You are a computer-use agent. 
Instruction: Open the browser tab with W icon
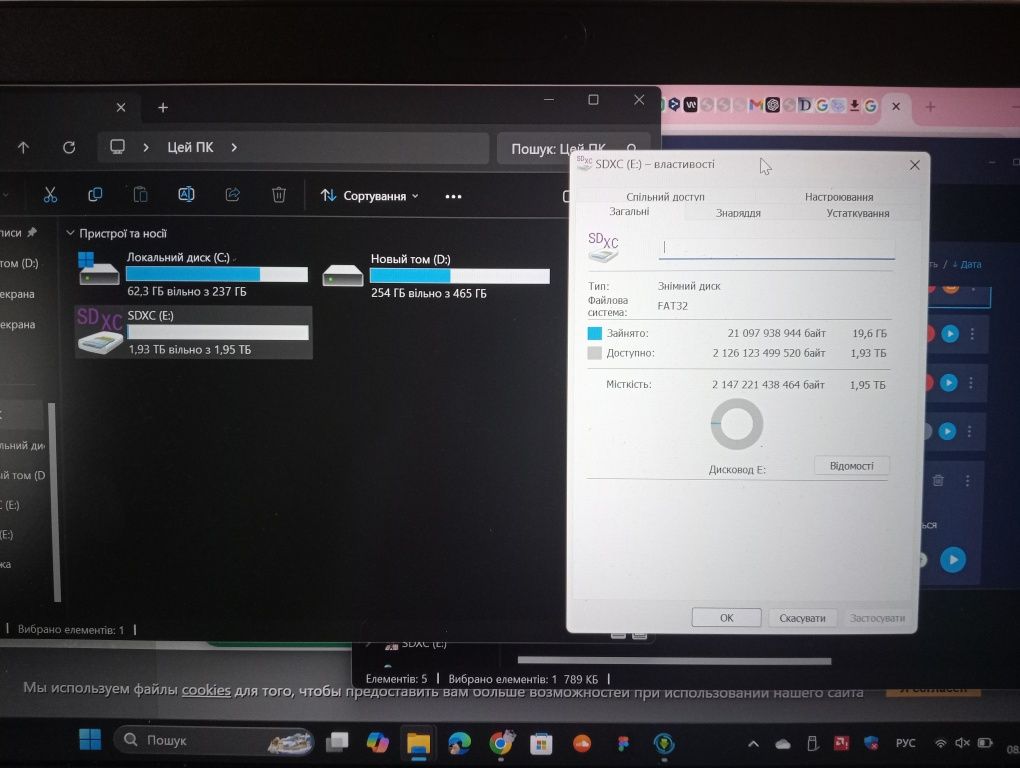click(x=691, y=104)
